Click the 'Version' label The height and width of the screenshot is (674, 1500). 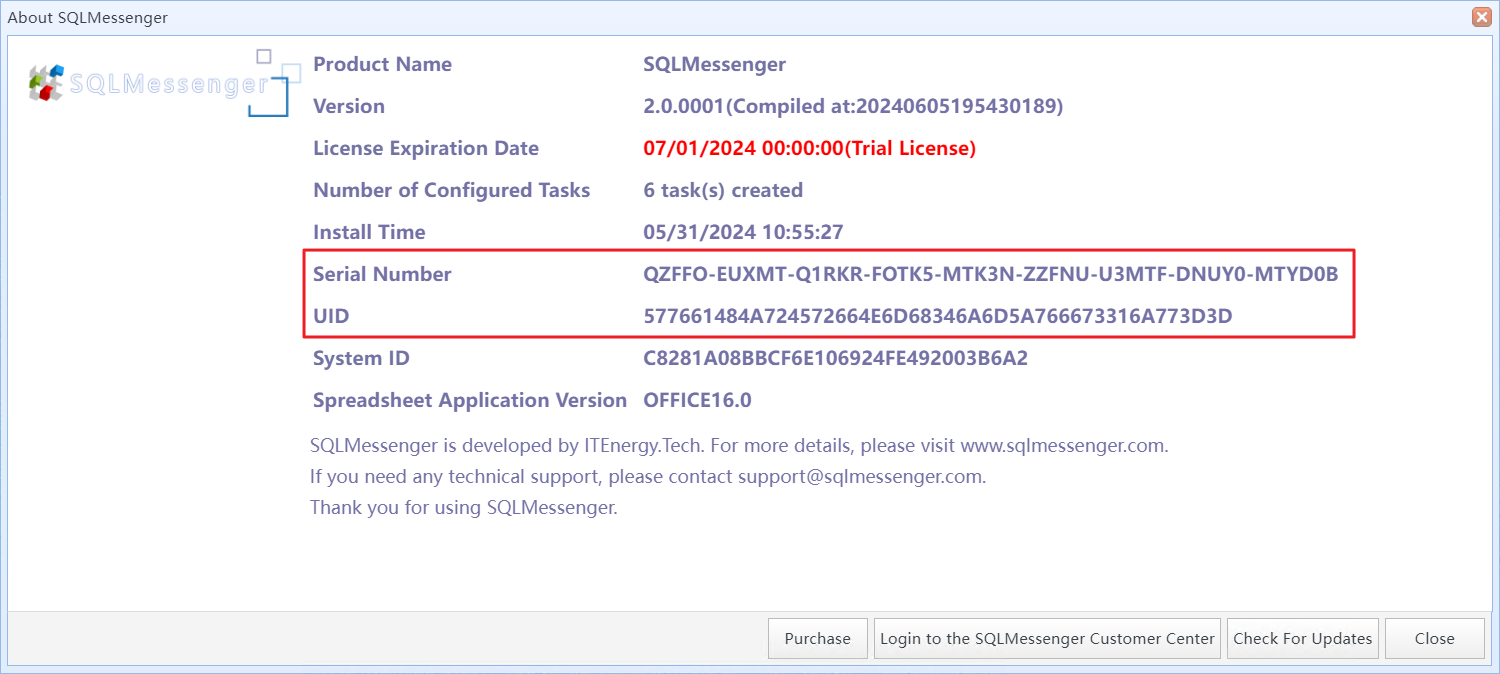click(x=349, y=106)
